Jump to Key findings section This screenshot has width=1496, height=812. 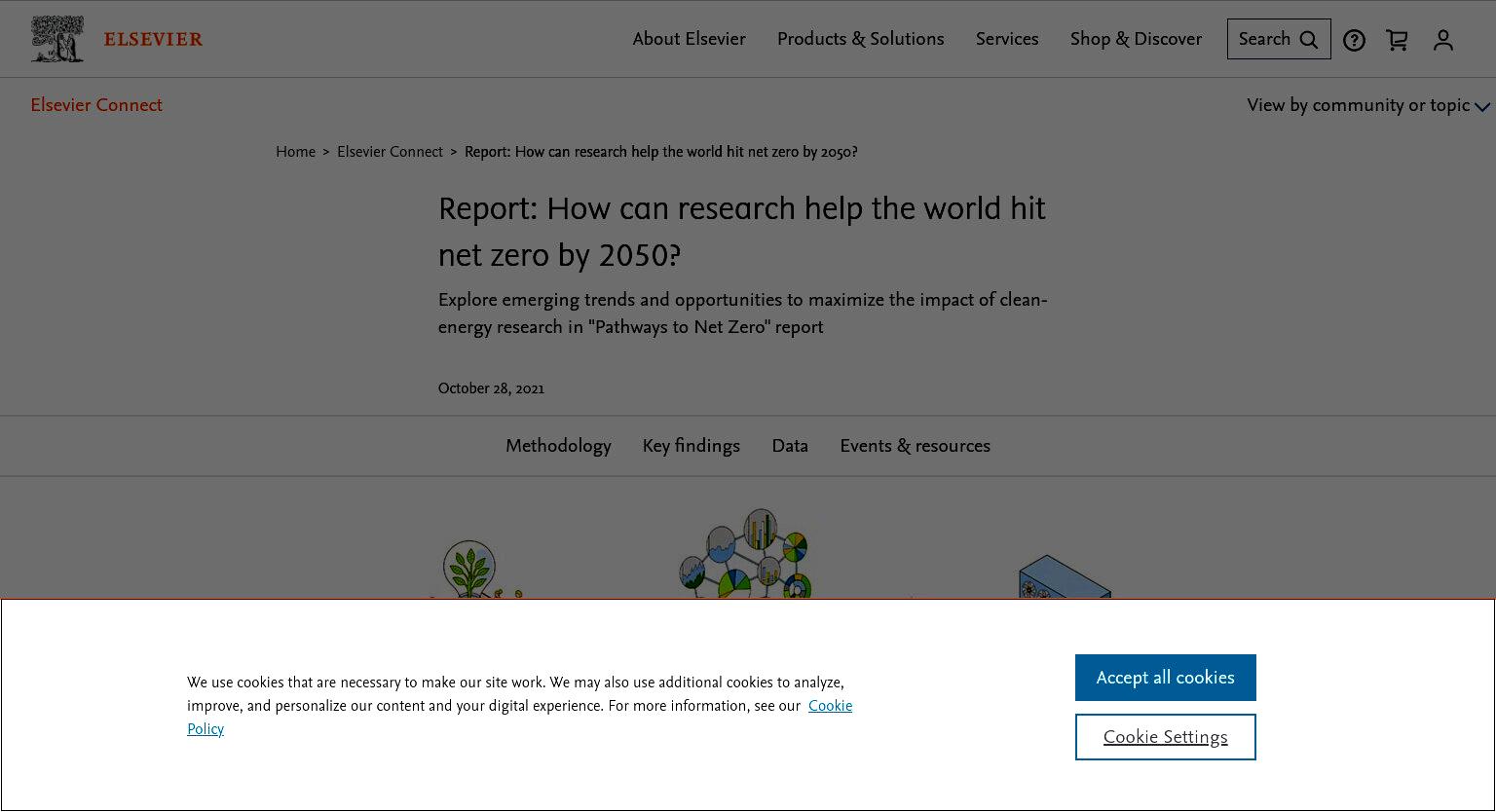691,446
